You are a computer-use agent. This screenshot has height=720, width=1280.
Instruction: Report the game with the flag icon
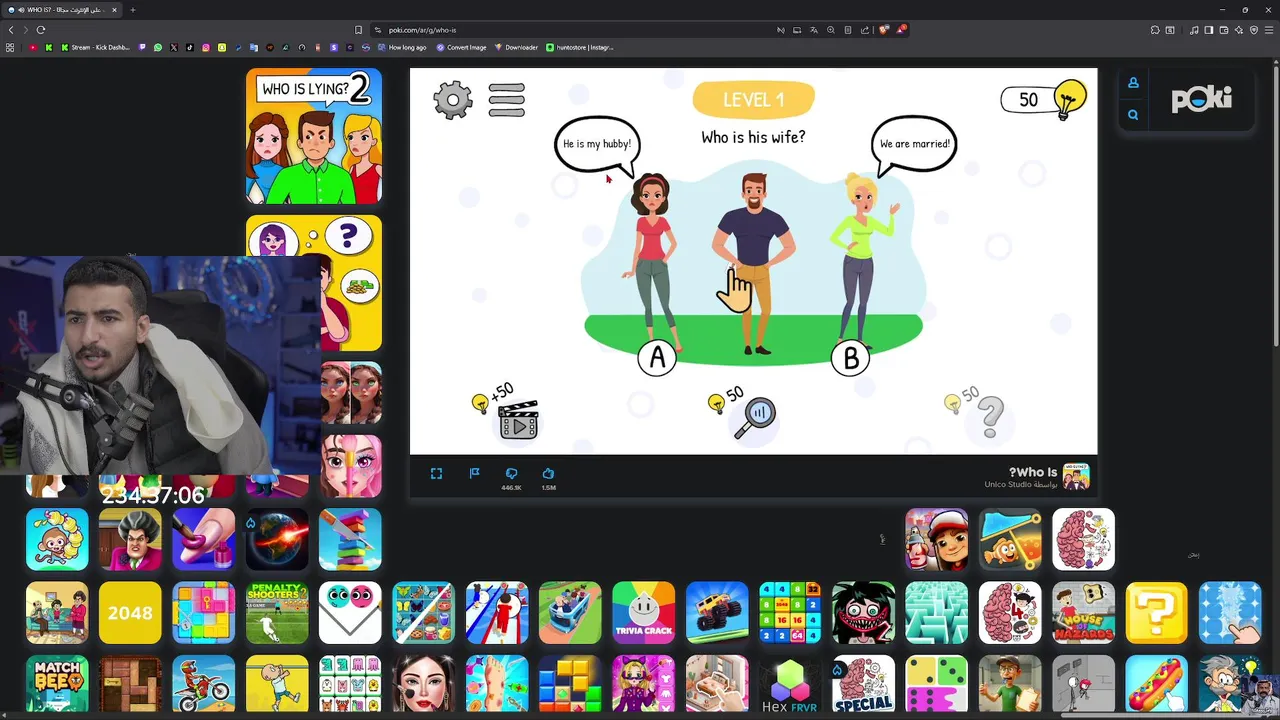click(x=474, y=474)
